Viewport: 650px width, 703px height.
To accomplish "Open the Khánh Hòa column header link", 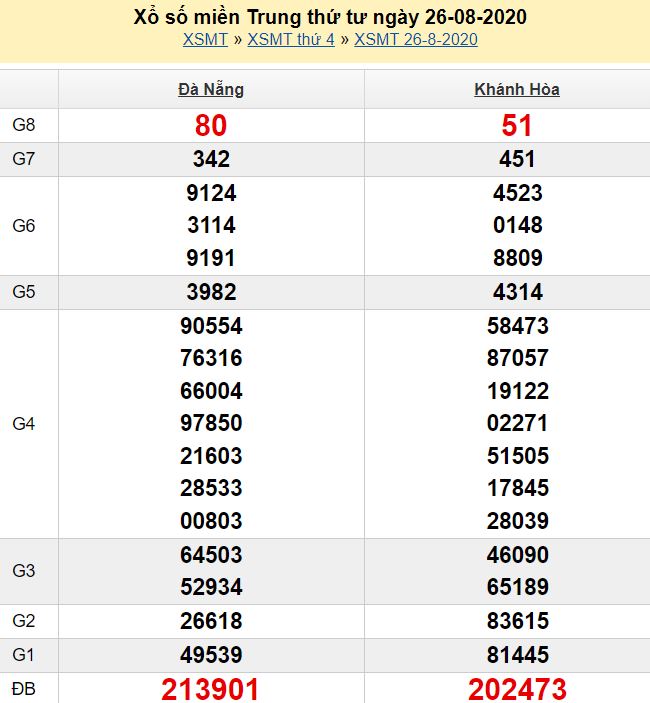I will pyautogui.click(x=517, y=89).
